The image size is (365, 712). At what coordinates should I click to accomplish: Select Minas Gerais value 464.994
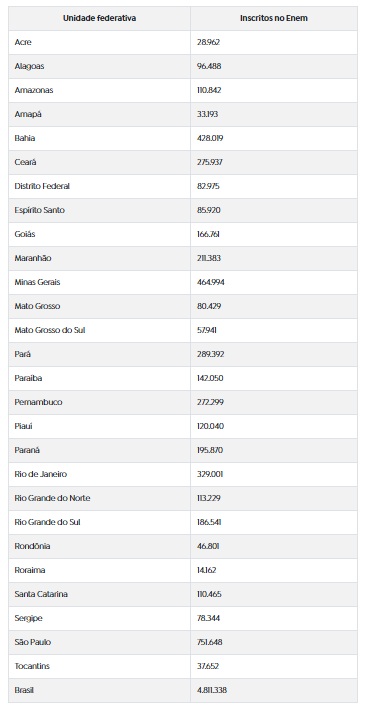[211, 282]
